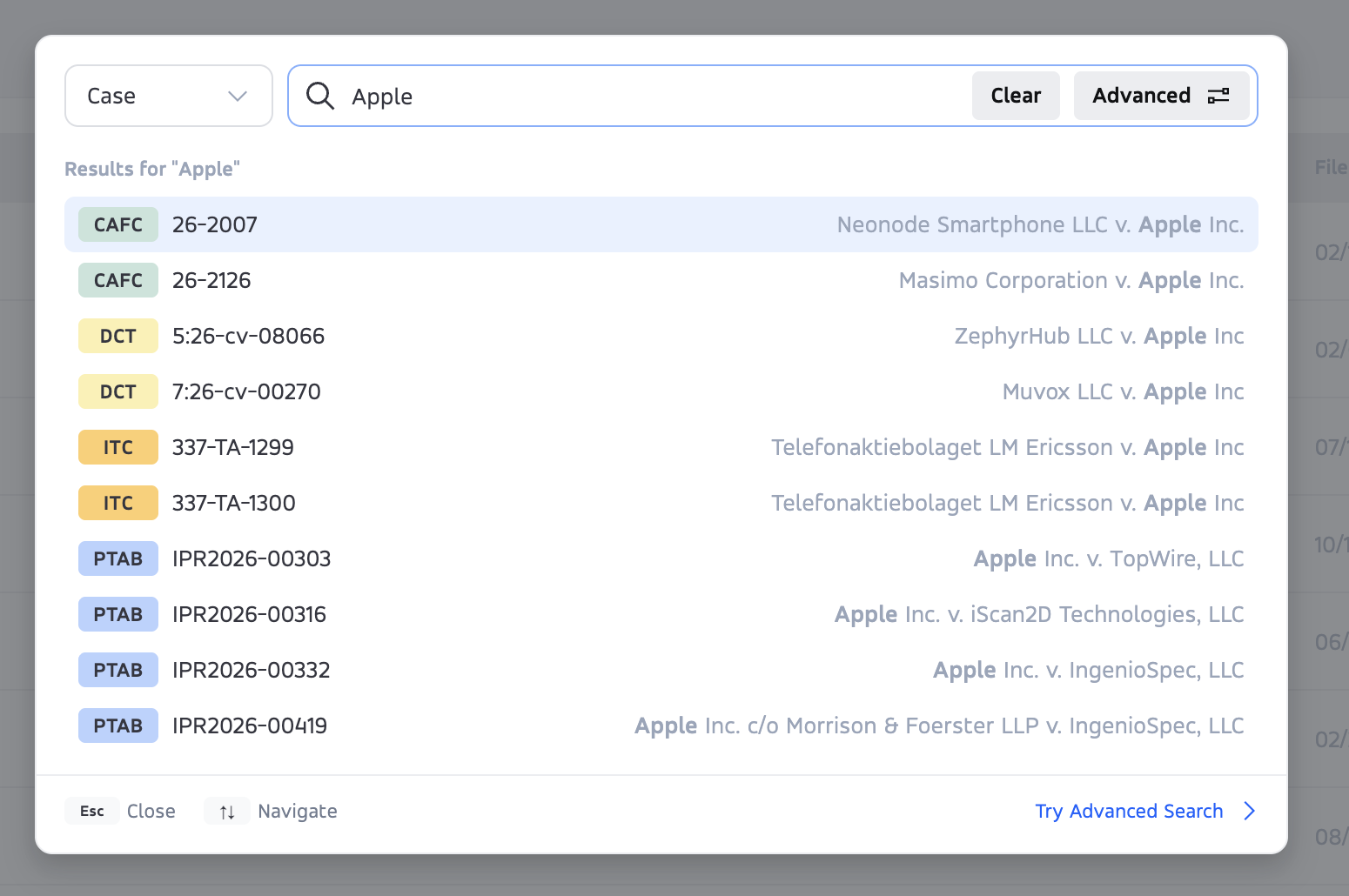
Task: Clear the search query
Action: click(x=1016, y=96)
